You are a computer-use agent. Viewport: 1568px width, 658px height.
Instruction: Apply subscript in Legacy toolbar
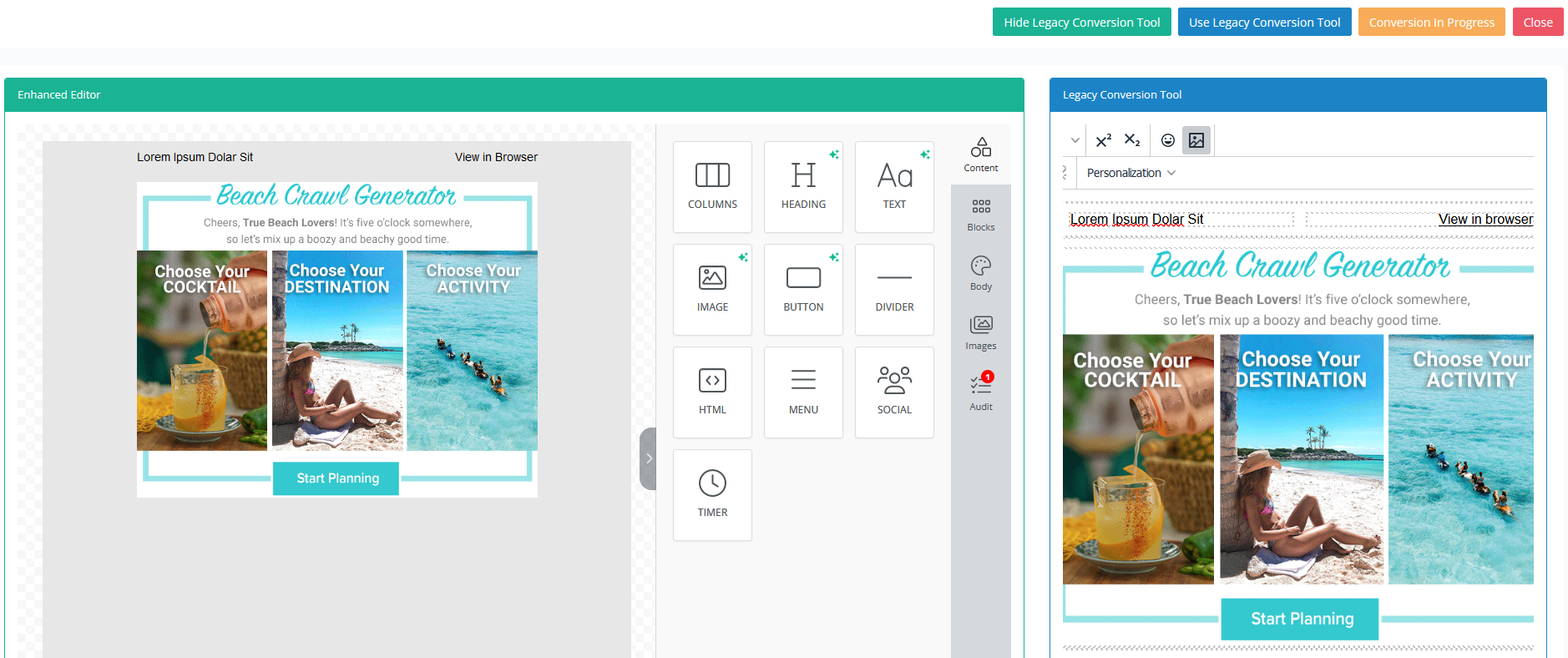coord(1131,140)
